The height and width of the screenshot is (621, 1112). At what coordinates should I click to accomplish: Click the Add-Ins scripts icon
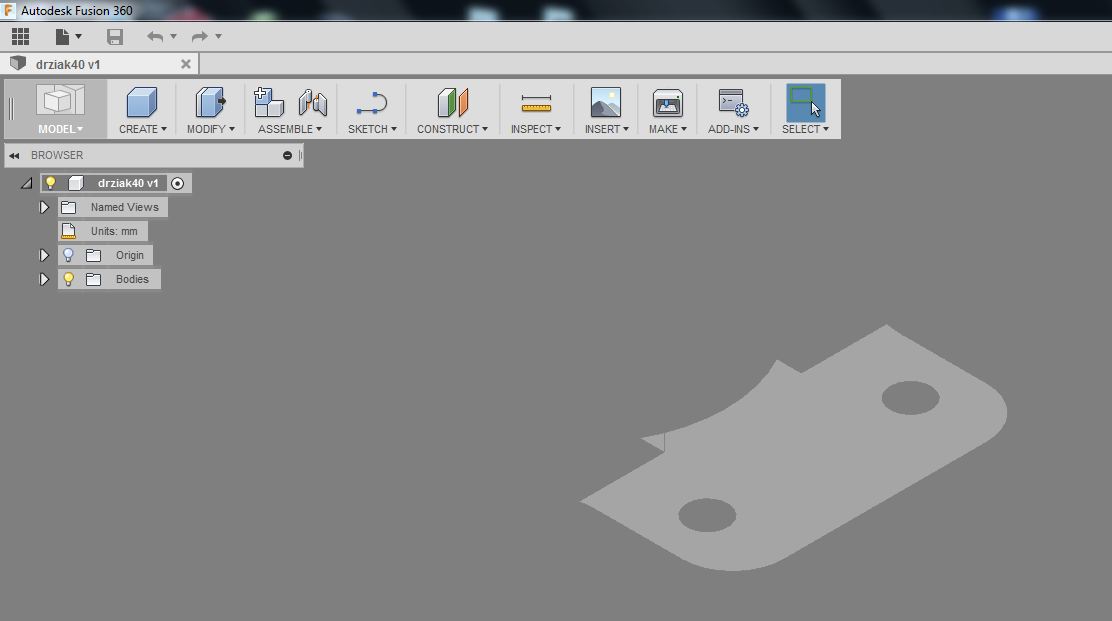coord(733,103)
